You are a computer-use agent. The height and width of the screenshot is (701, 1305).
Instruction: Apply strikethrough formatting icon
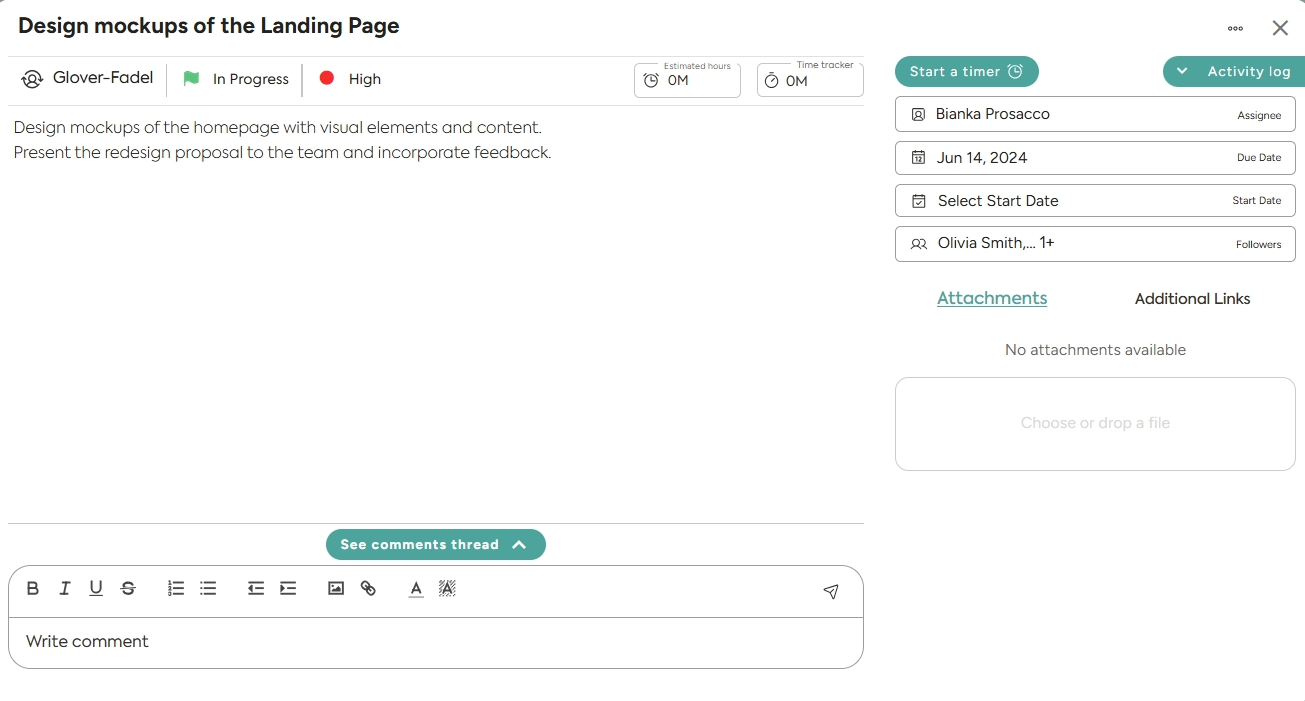pos(128,589)
